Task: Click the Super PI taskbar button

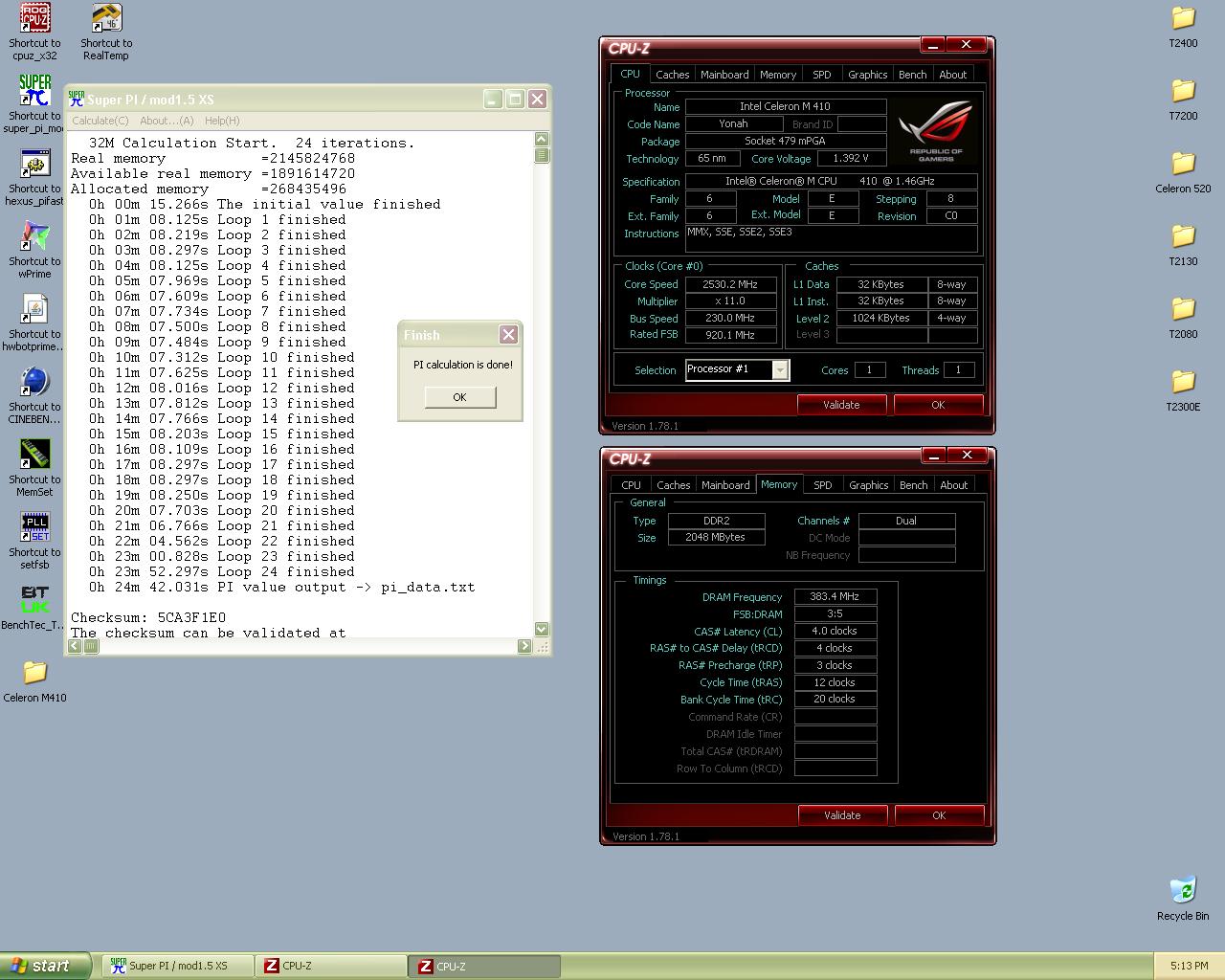Action: pos(178,966)
